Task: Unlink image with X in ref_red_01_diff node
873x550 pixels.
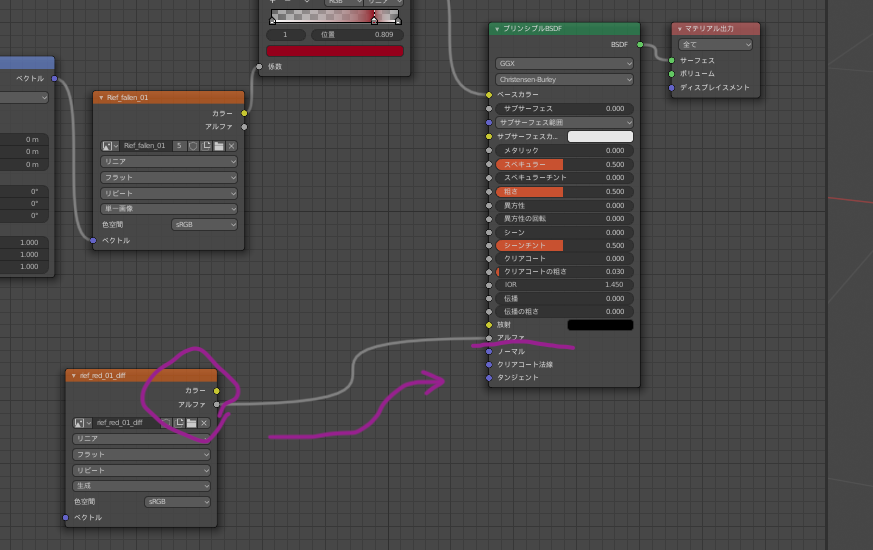Action: [x=204, y=423]
